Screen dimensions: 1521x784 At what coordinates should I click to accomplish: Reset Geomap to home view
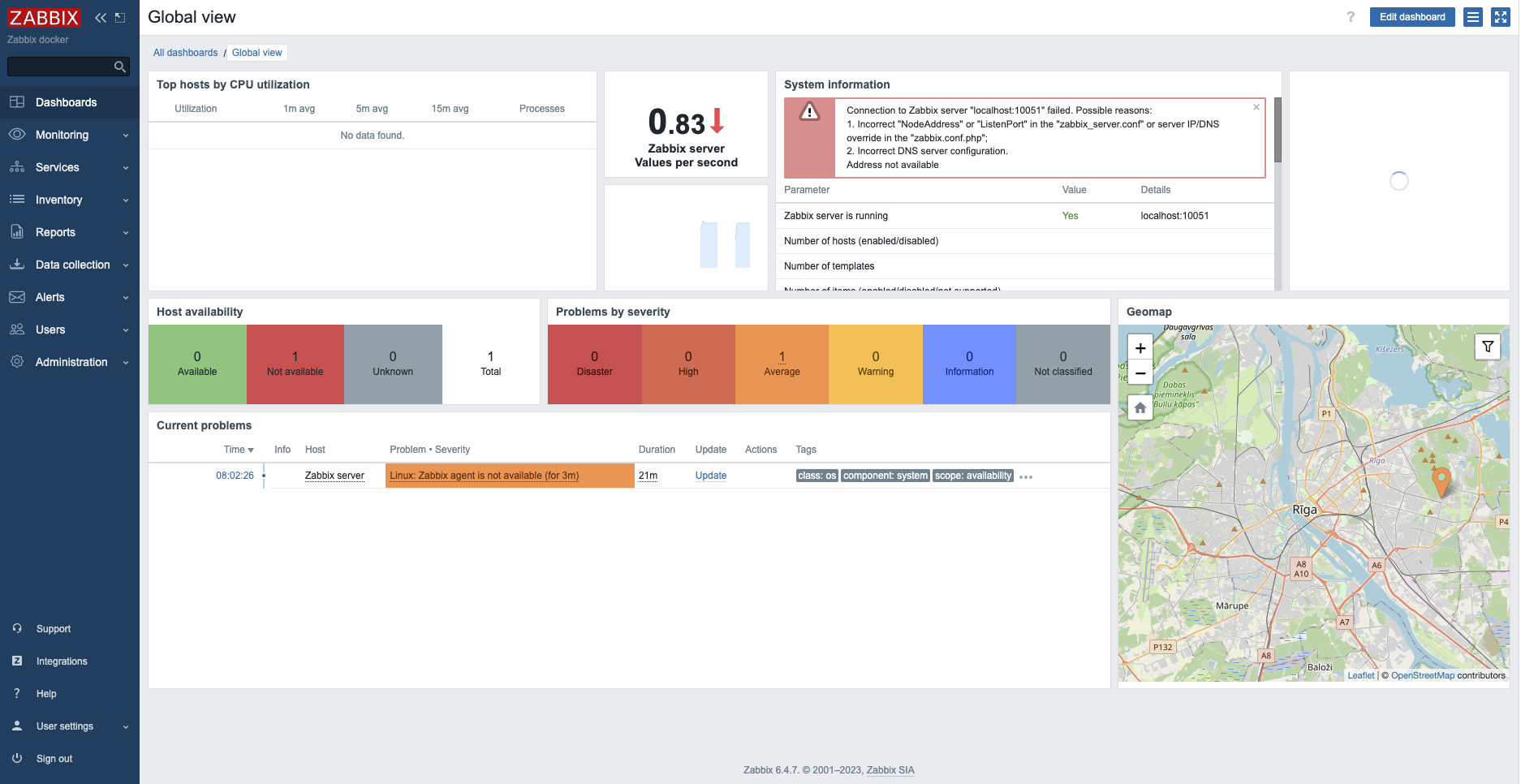(x=1140, y=407)
